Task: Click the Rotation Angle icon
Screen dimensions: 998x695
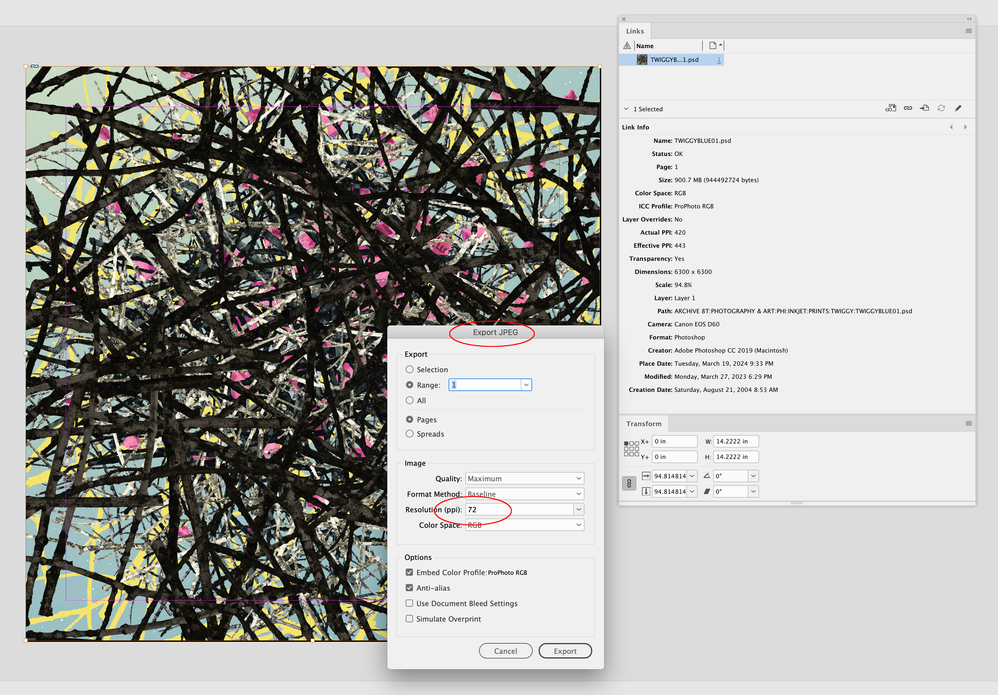Action: click(706, 476)
